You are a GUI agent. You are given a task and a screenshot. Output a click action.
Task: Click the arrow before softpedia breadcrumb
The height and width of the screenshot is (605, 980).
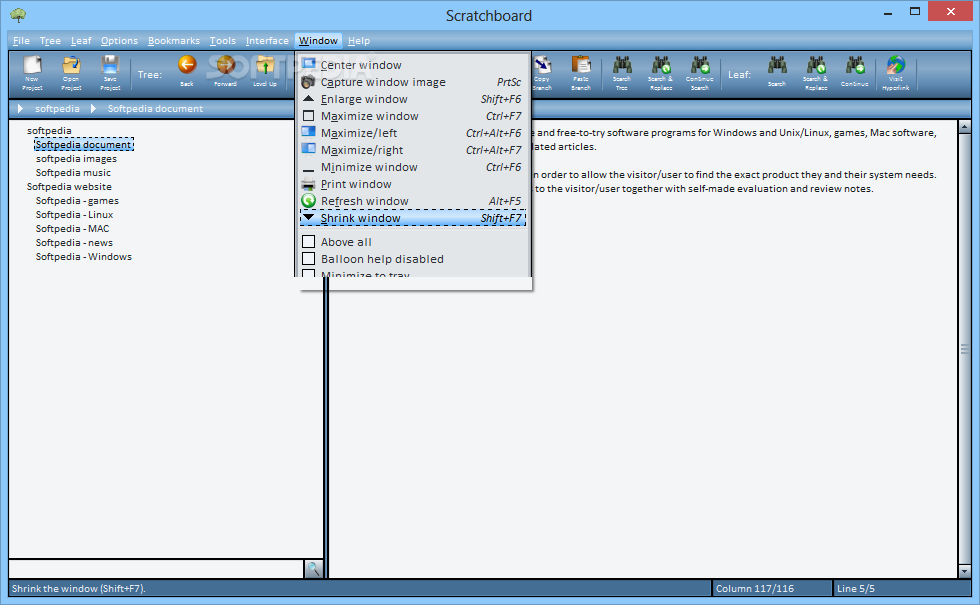tap(20, 109)
